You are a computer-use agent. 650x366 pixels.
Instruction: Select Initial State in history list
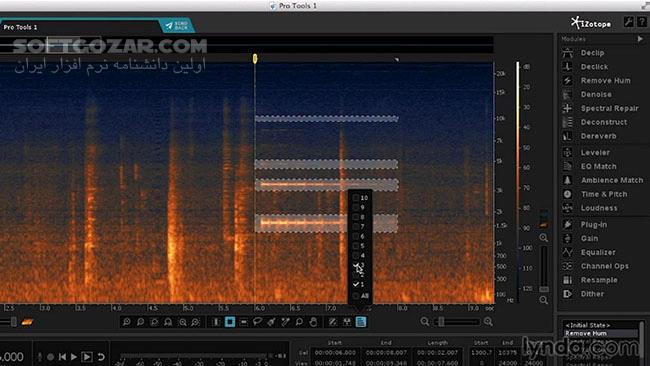588,325
